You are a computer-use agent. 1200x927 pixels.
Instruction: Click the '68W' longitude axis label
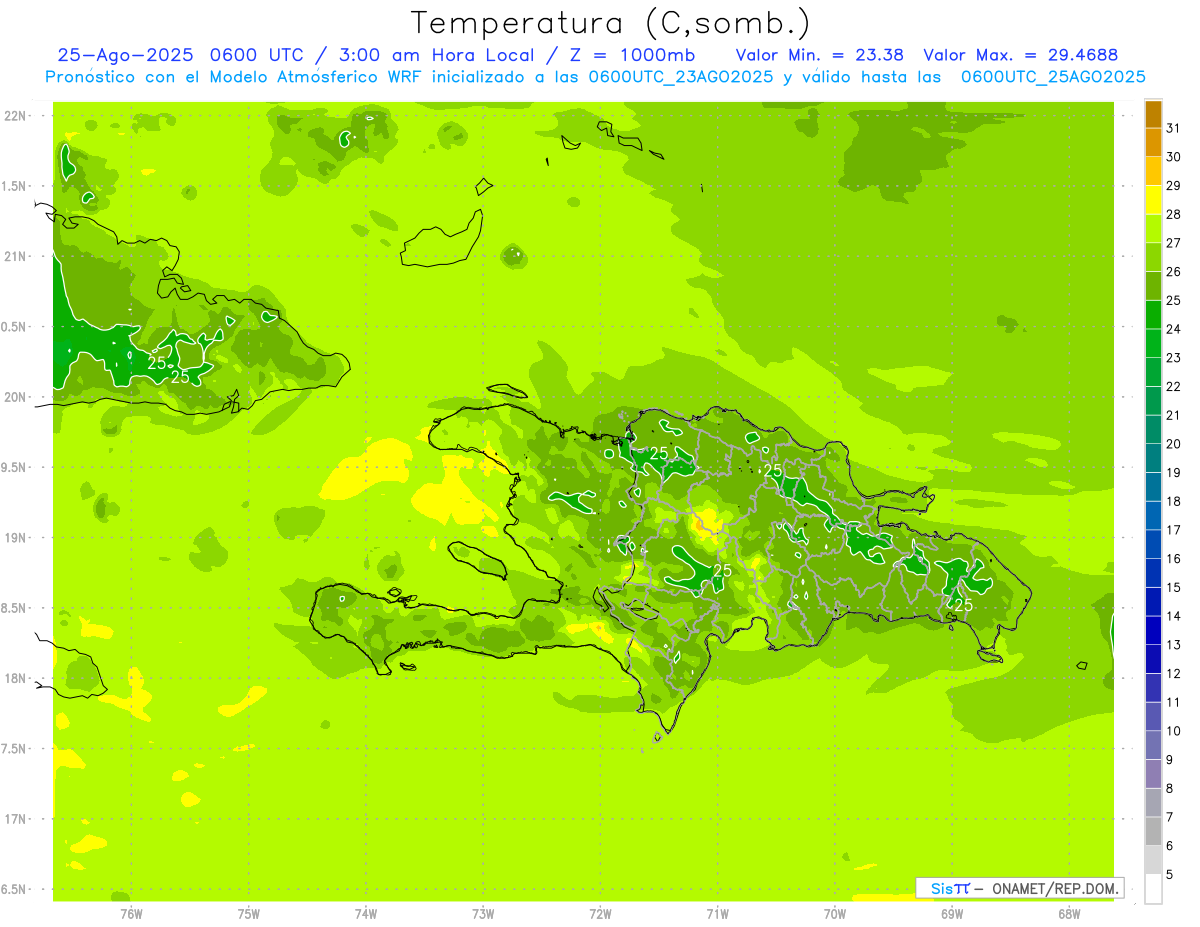click(x=1069, y=913)
